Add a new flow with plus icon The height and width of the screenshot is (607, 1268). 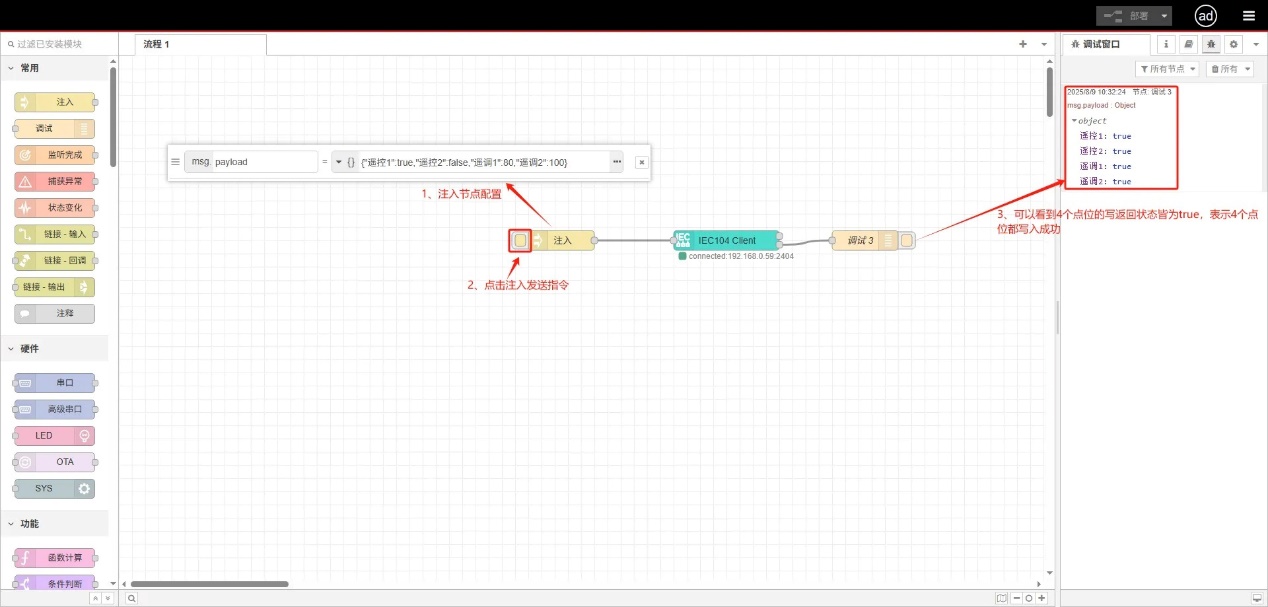pos(1022,44)
